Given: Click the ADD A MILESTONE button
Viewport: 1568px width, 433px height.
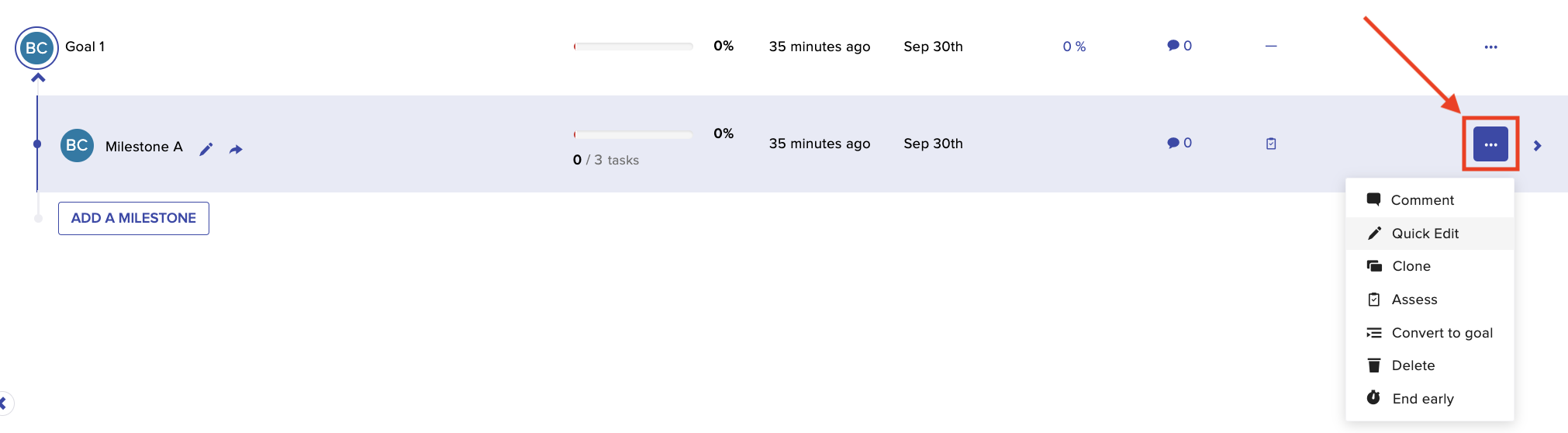Looking at the screenshot, I should [133, 218].
